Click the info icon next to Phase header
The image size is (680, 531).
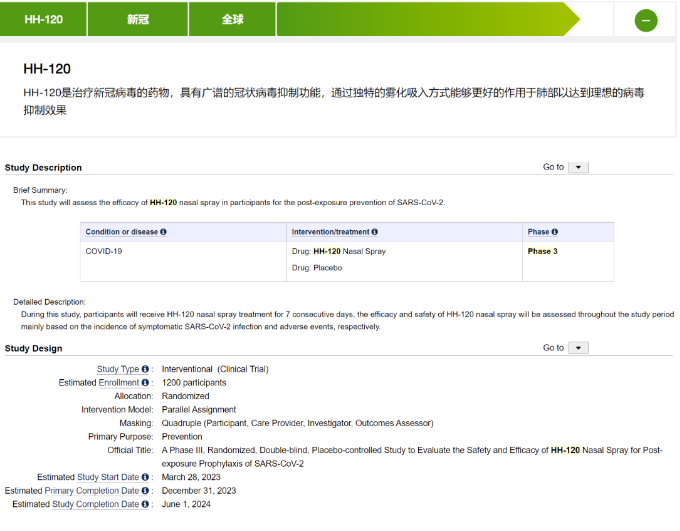554,232
